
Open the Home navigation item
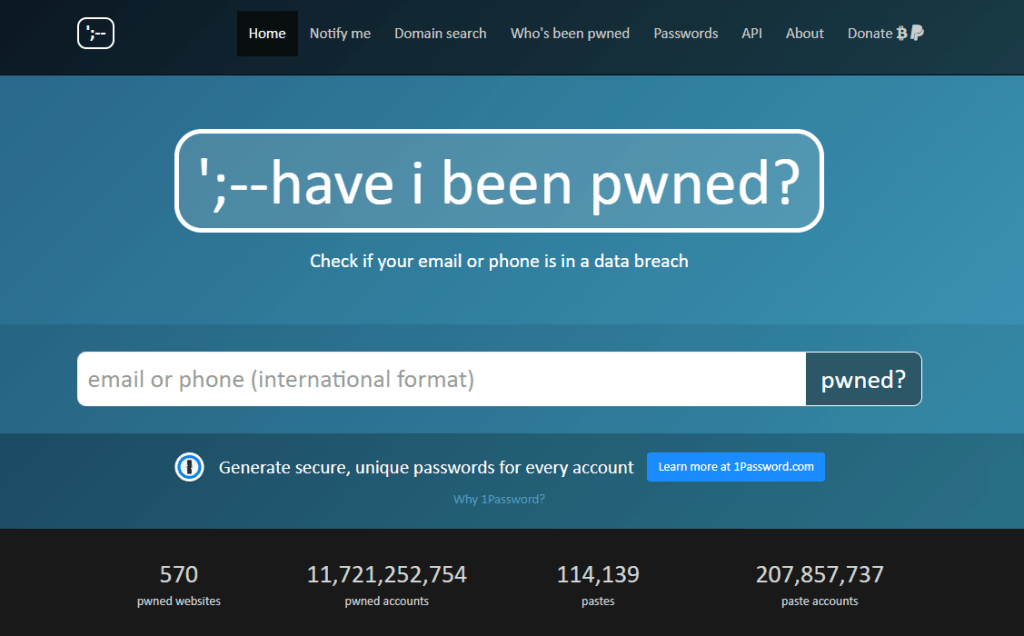267,33
